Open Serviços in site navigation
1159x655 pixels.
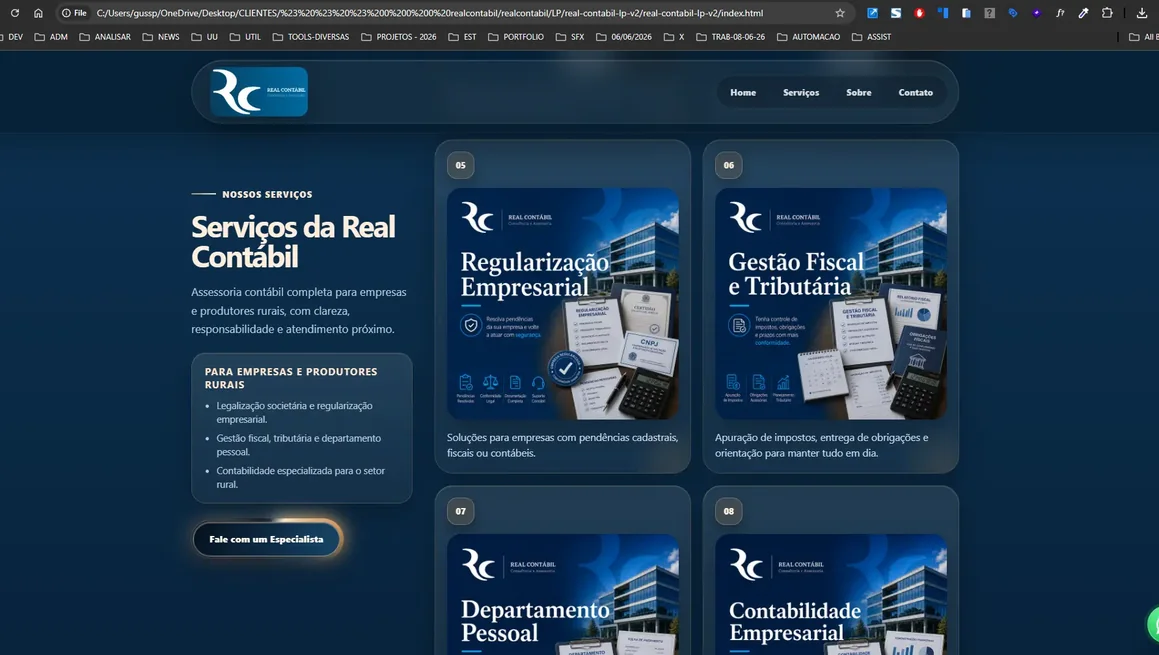801,92
